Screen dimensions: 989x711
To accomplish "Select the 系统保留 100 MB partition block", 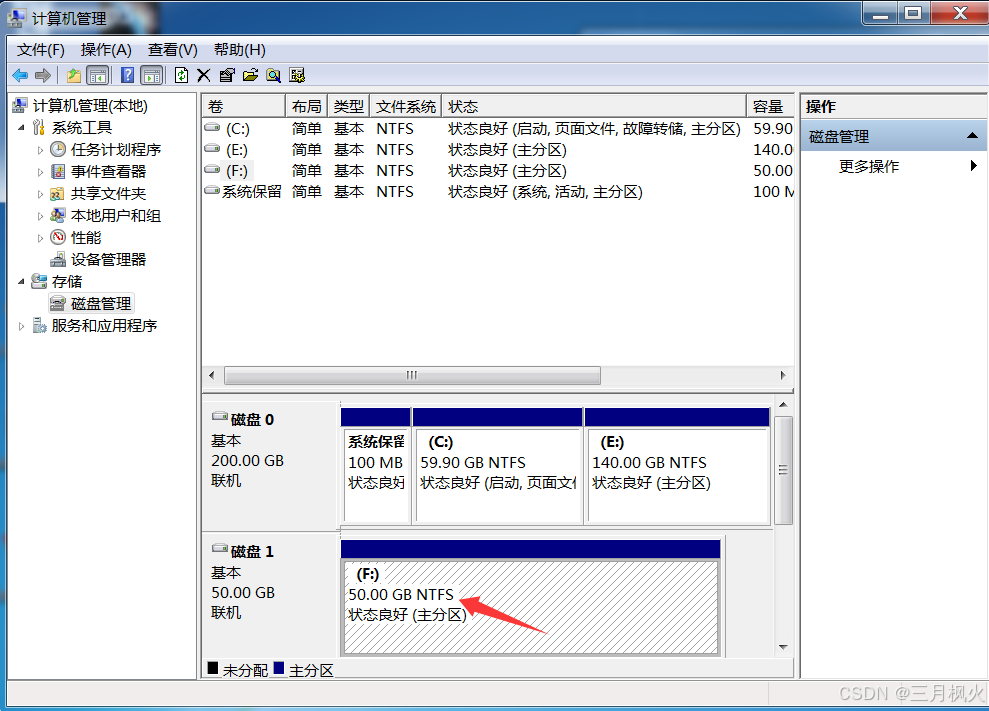I will [376, 466].
